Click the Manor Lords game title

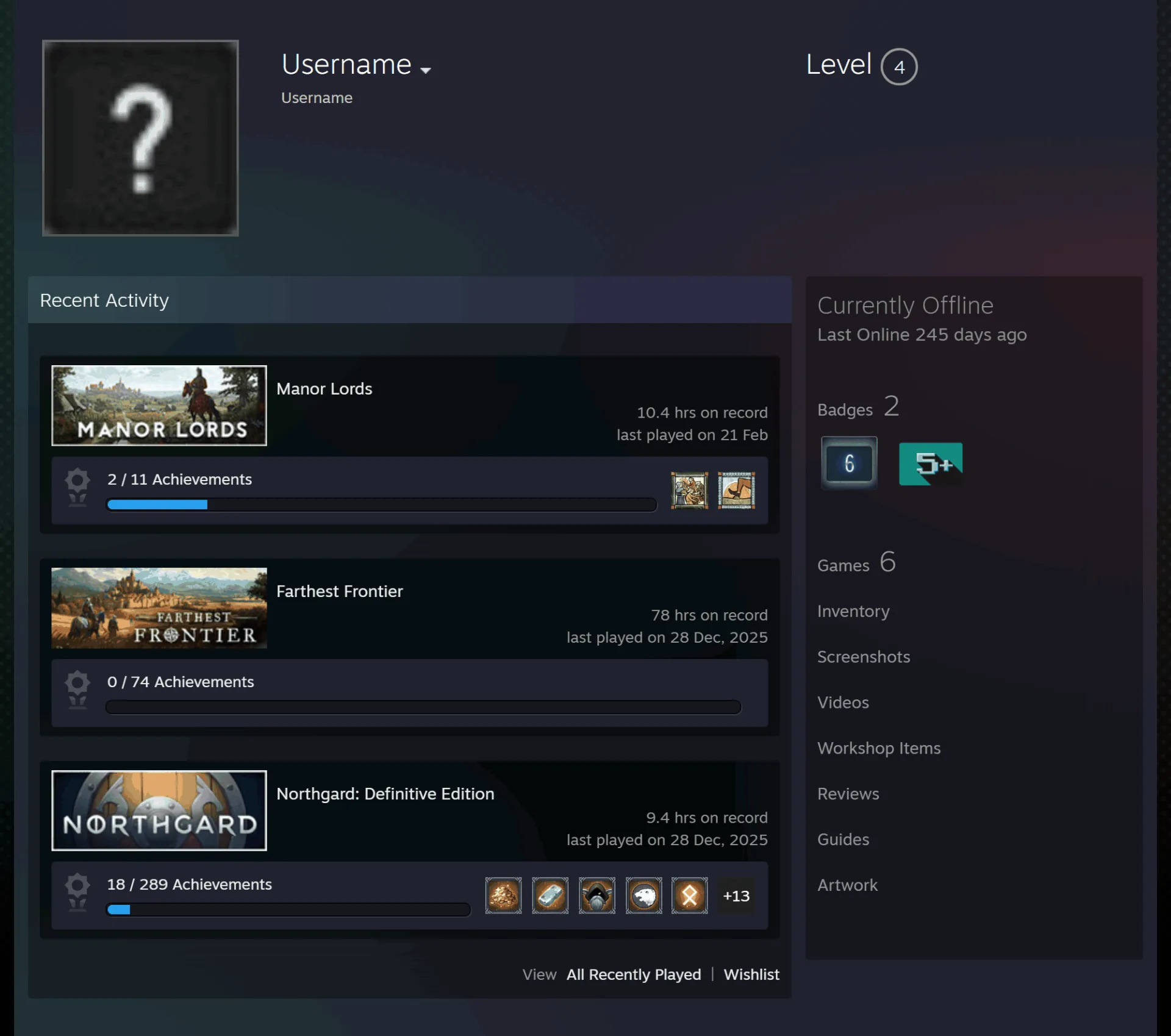324,388
